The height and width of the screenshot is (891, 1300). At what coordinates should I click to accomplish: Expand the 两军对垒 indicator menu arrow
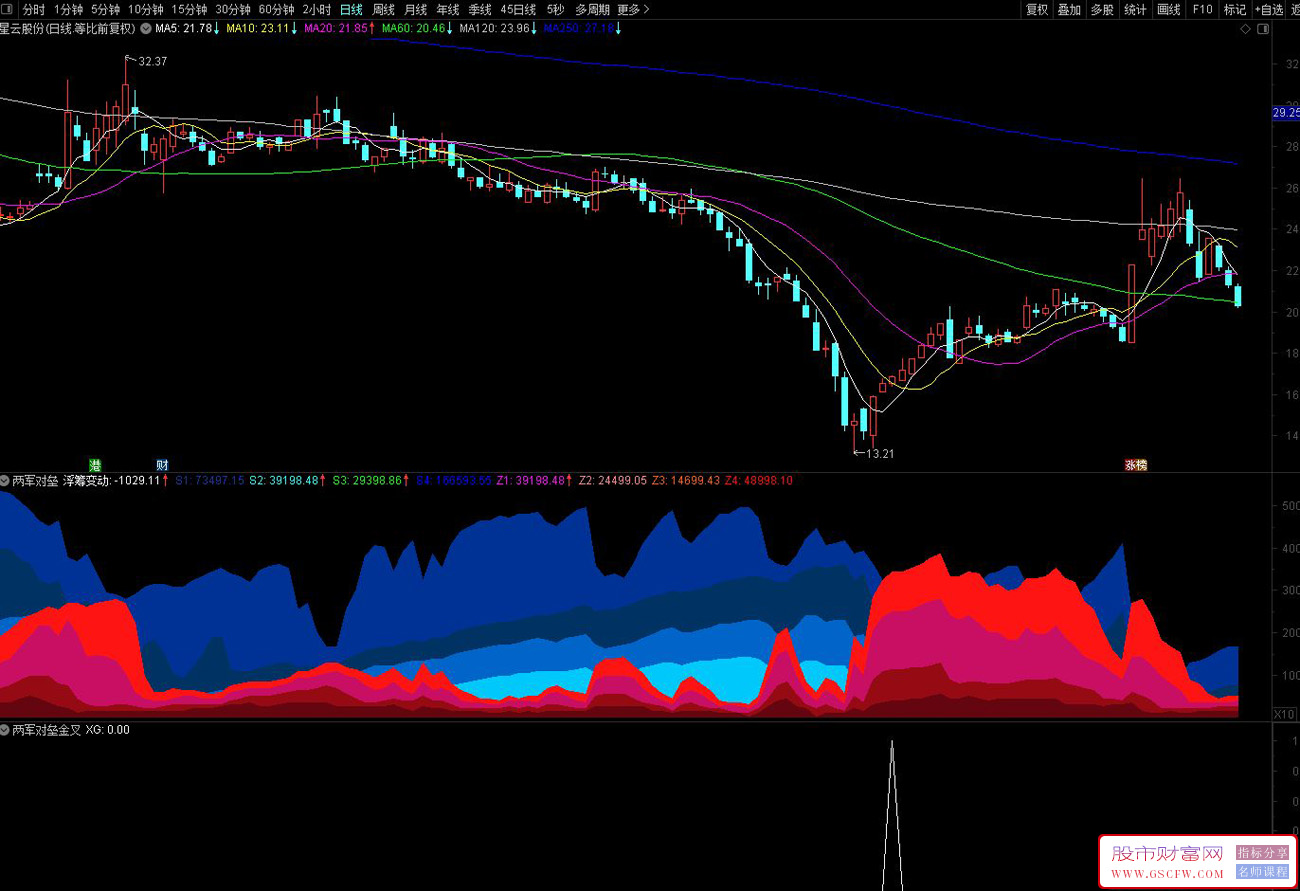click(x=5, y=481)
